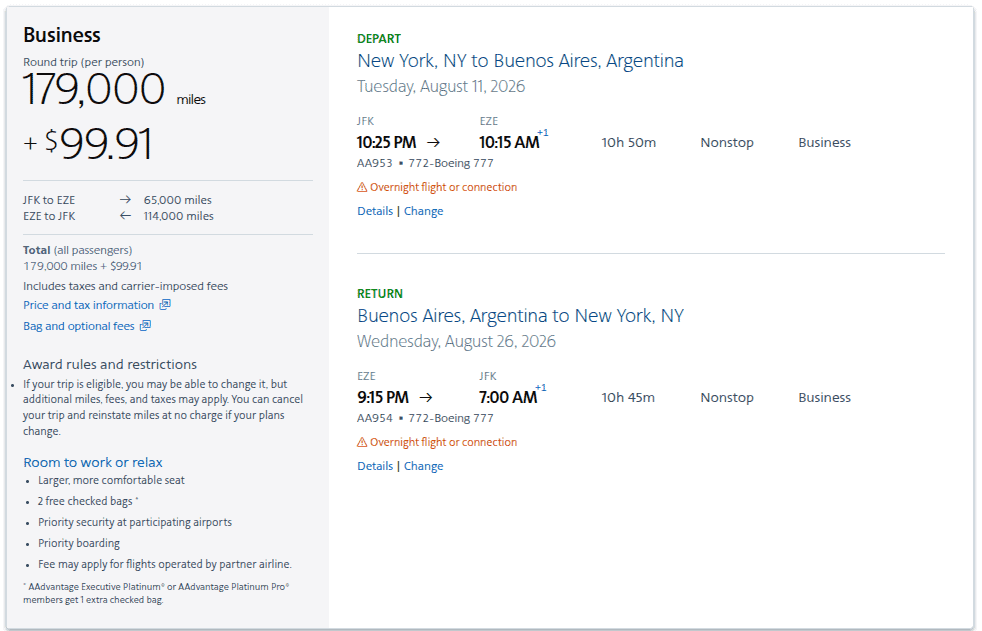Change the departing New York flight
The width and height of the screenshot is (982, 631).
coord(423,211)
